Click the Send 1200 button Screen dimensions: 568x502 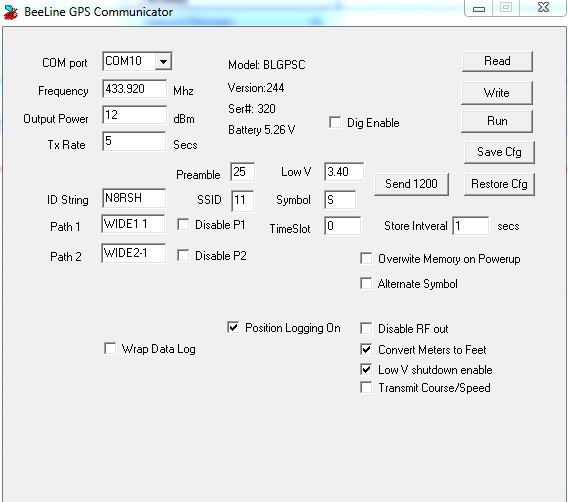(x=411, y=184)
